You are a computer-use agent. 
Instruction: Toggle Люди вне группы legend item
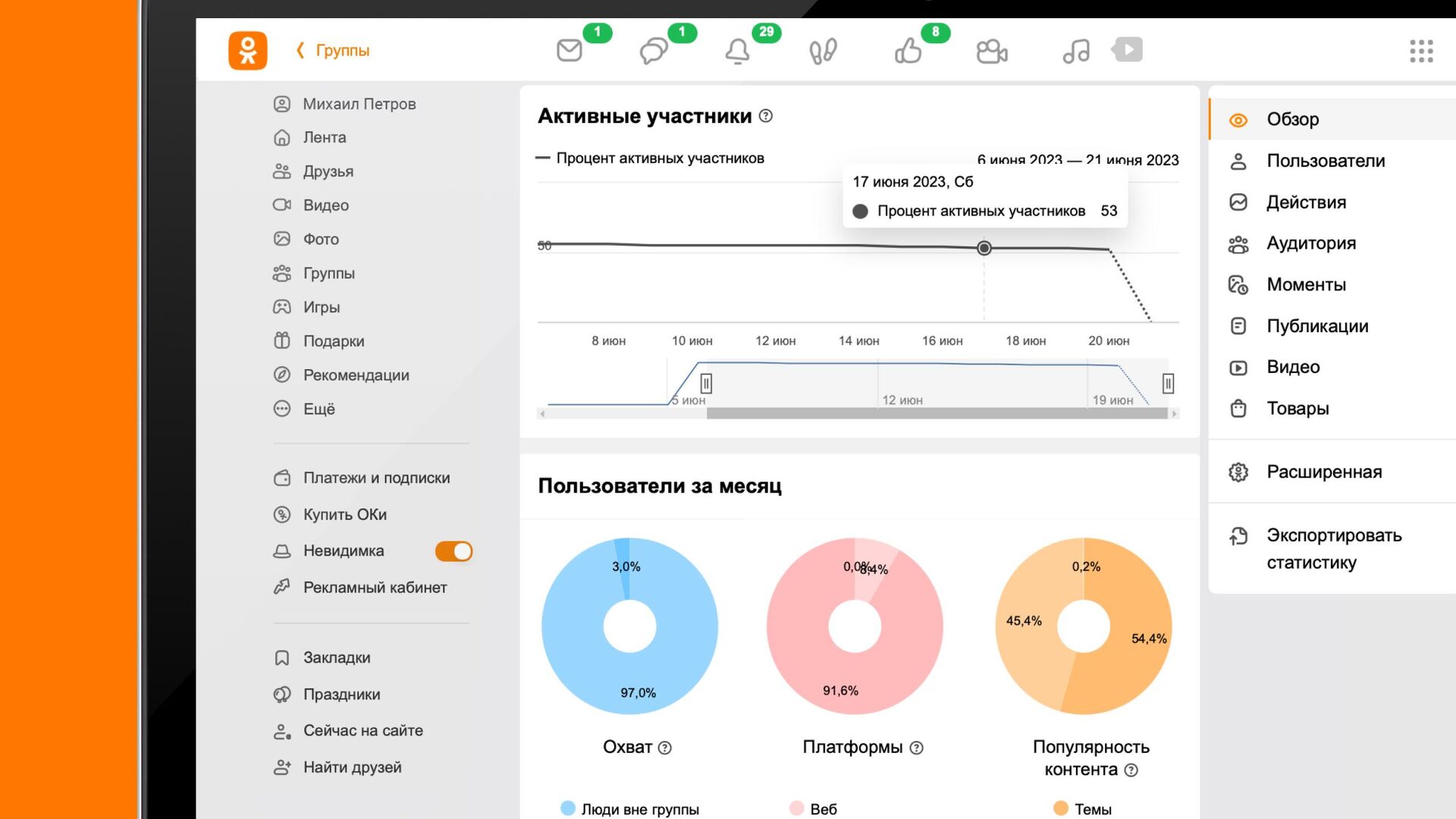click(x=629, y=809)
